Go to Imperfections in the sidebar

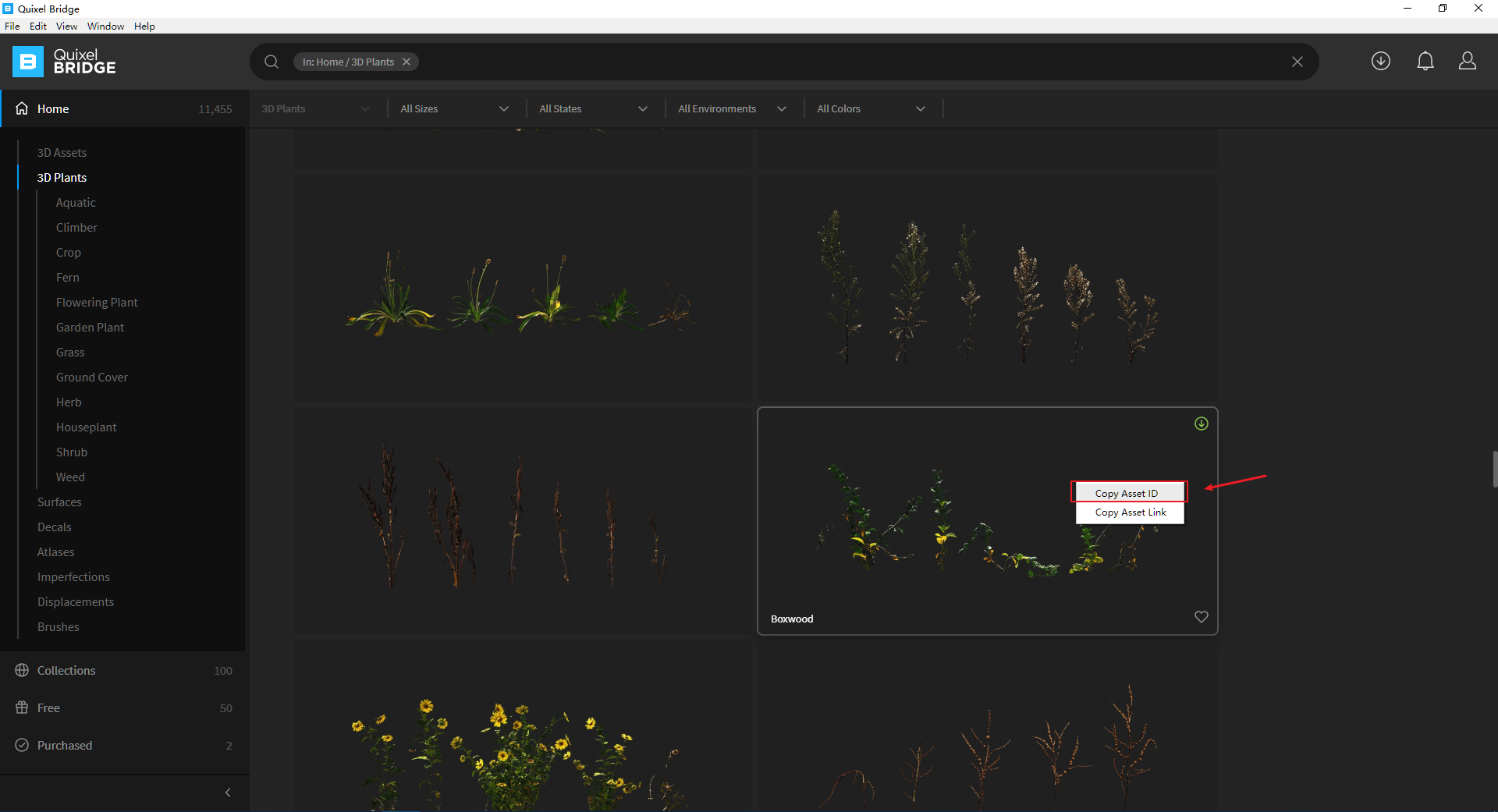click(x=73, y=576)
